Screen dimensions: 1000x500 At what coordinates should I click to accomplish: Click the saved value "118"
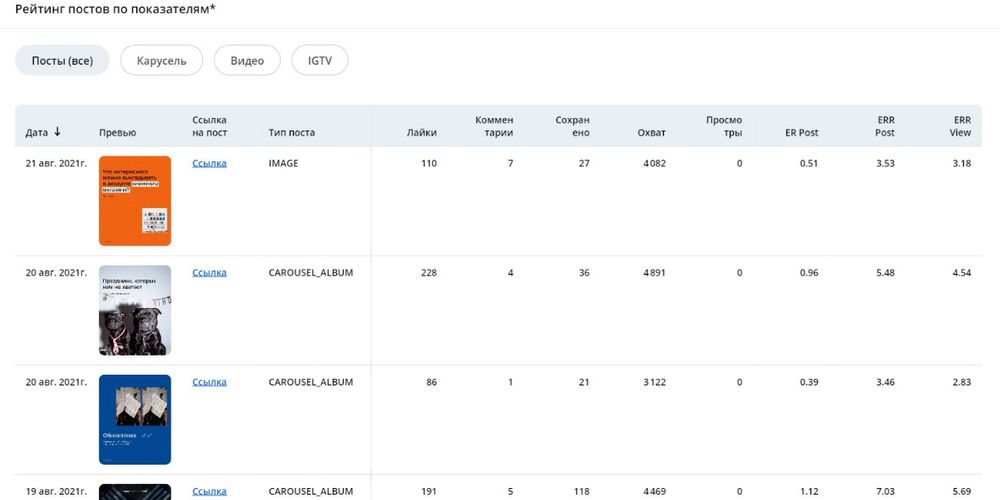tap(582, 492)
